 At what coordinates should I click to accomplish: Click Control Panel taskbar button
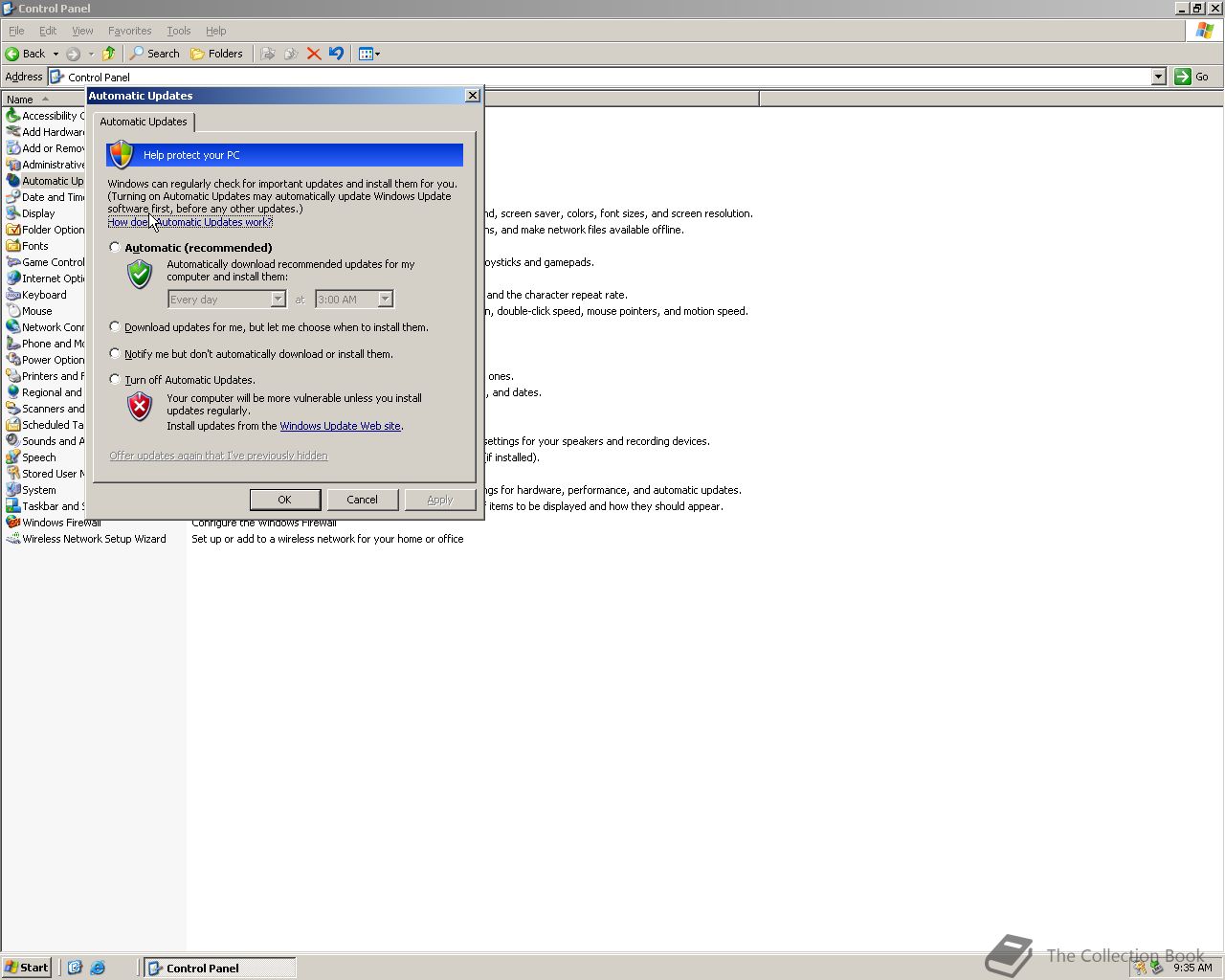click(x=220, y=968)
